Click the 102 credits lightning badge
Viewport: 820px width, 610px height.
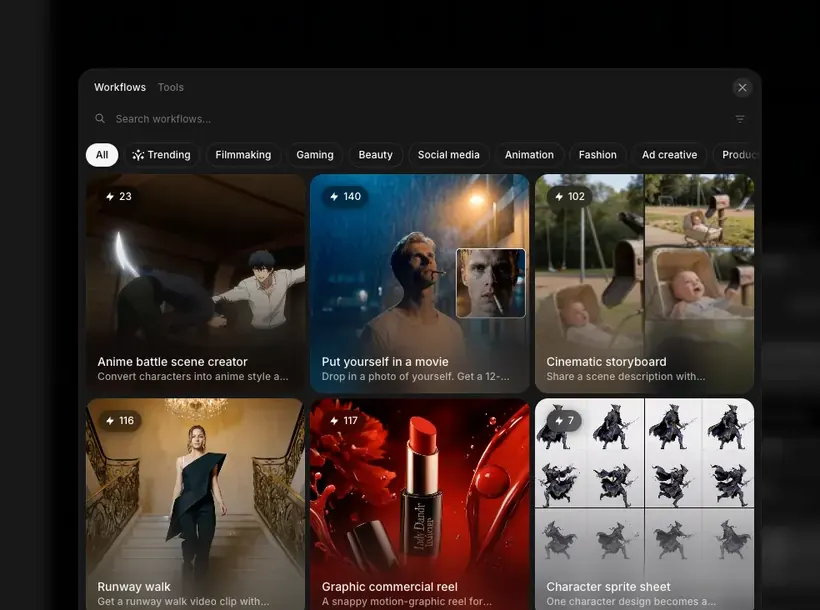coord(570,197)
